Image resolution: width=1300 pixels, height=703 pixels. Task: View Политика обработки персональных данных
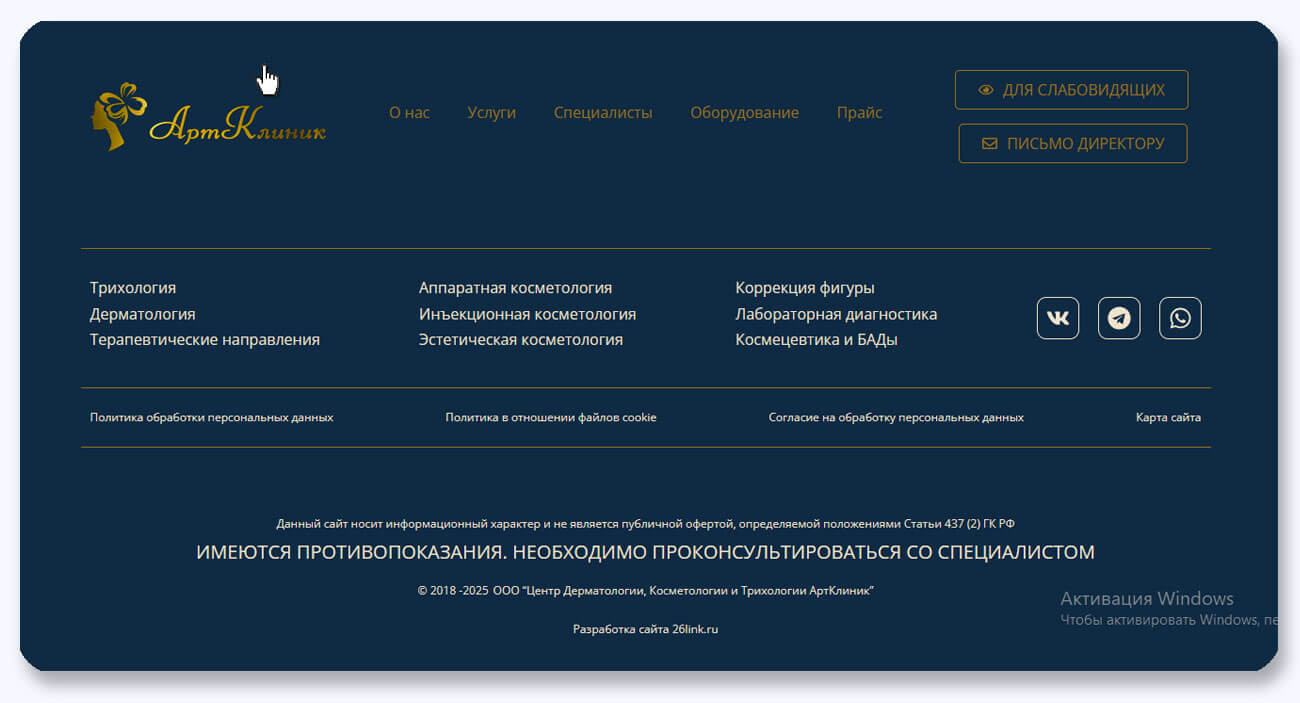pyautogui.click(x=212, y=417)
